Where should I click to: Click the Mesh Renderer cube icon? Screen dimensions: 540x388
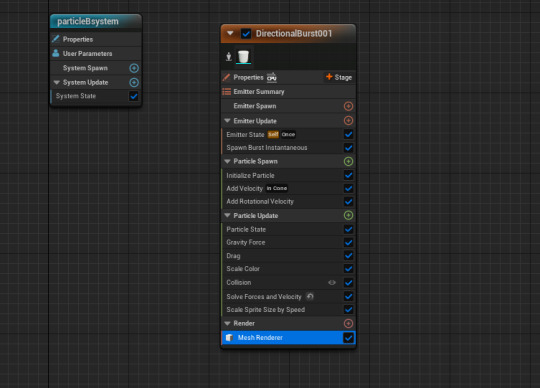coord(229,338)
